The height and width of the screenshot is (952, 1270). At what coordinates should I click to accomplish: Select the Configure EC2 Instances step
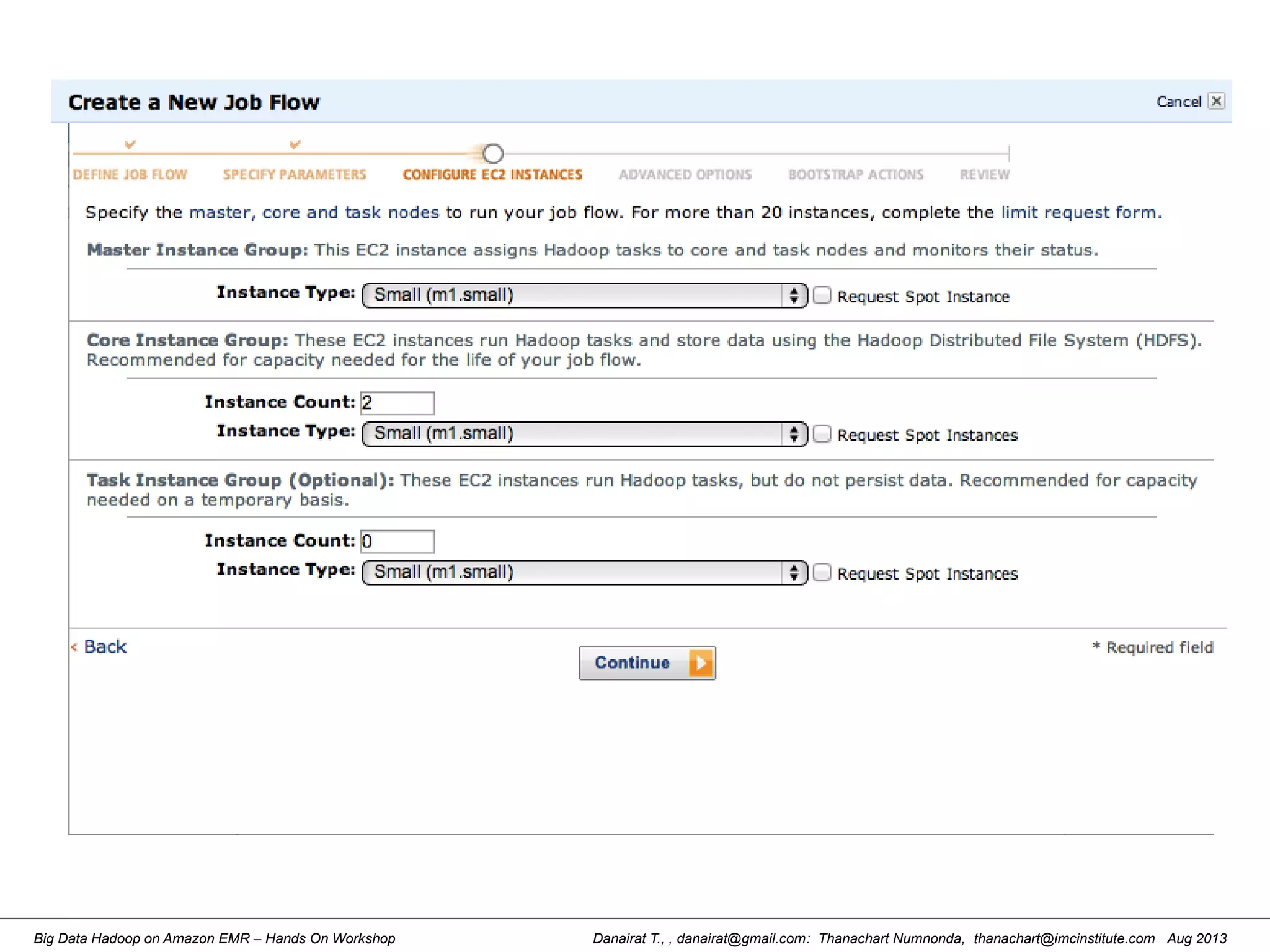pyautogui.click(x=493, y=175)
